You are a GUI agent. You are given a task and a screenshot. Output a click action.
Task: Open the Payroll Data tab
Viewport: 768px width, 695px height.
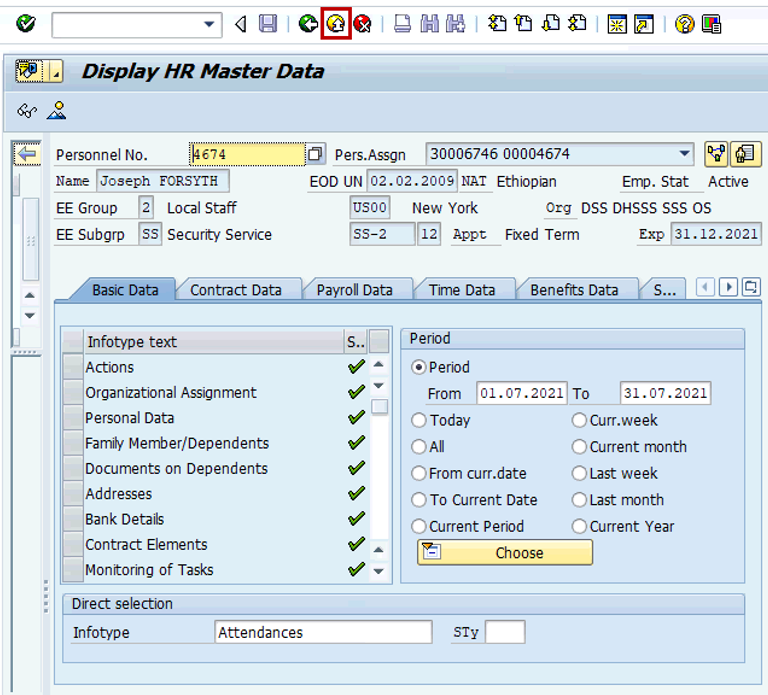tap(354, 290)
